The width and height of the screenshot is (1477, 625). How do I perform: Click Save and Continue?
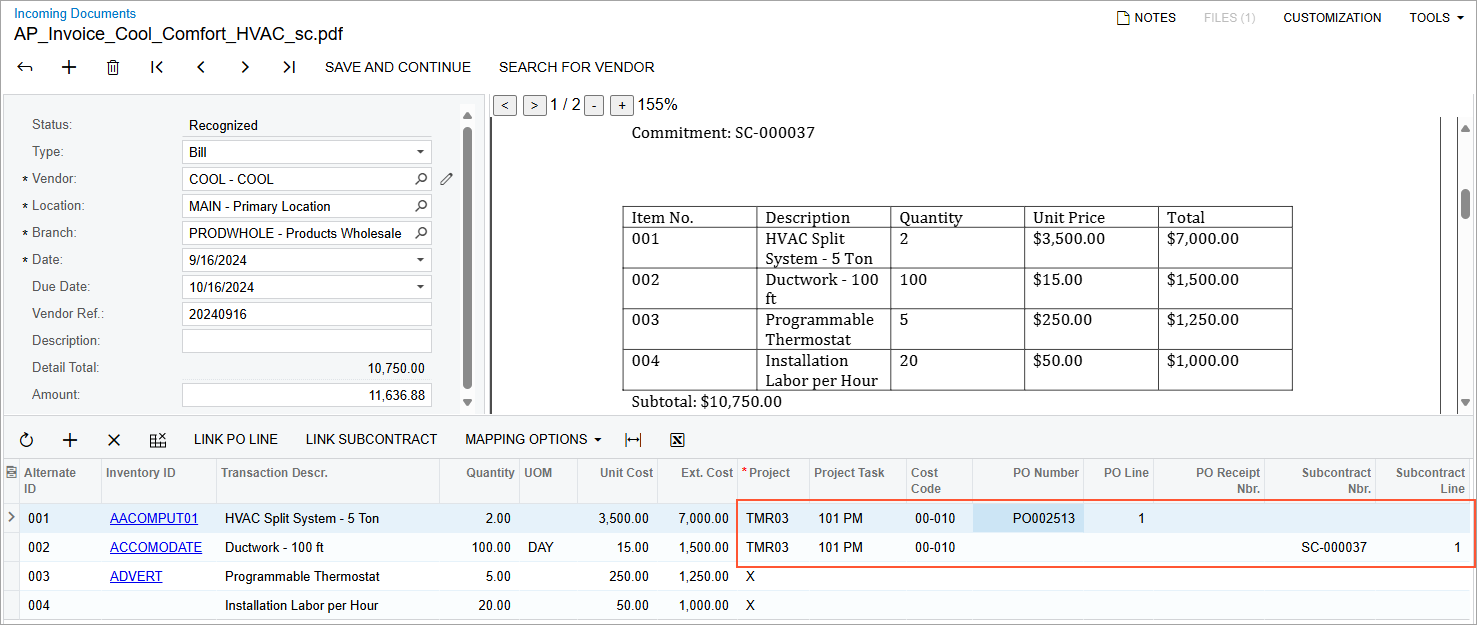click(x=397, y=67)
